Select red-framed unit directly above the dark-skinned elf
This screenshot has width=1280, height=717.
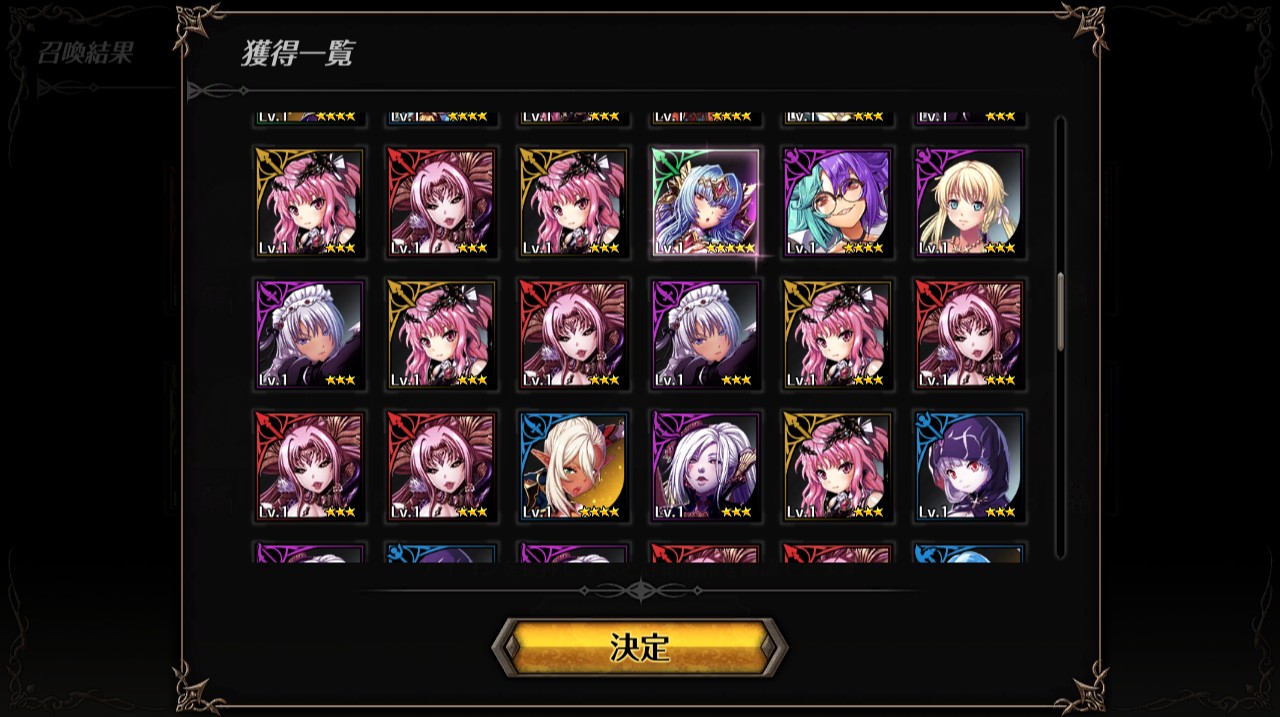(574, 335)
